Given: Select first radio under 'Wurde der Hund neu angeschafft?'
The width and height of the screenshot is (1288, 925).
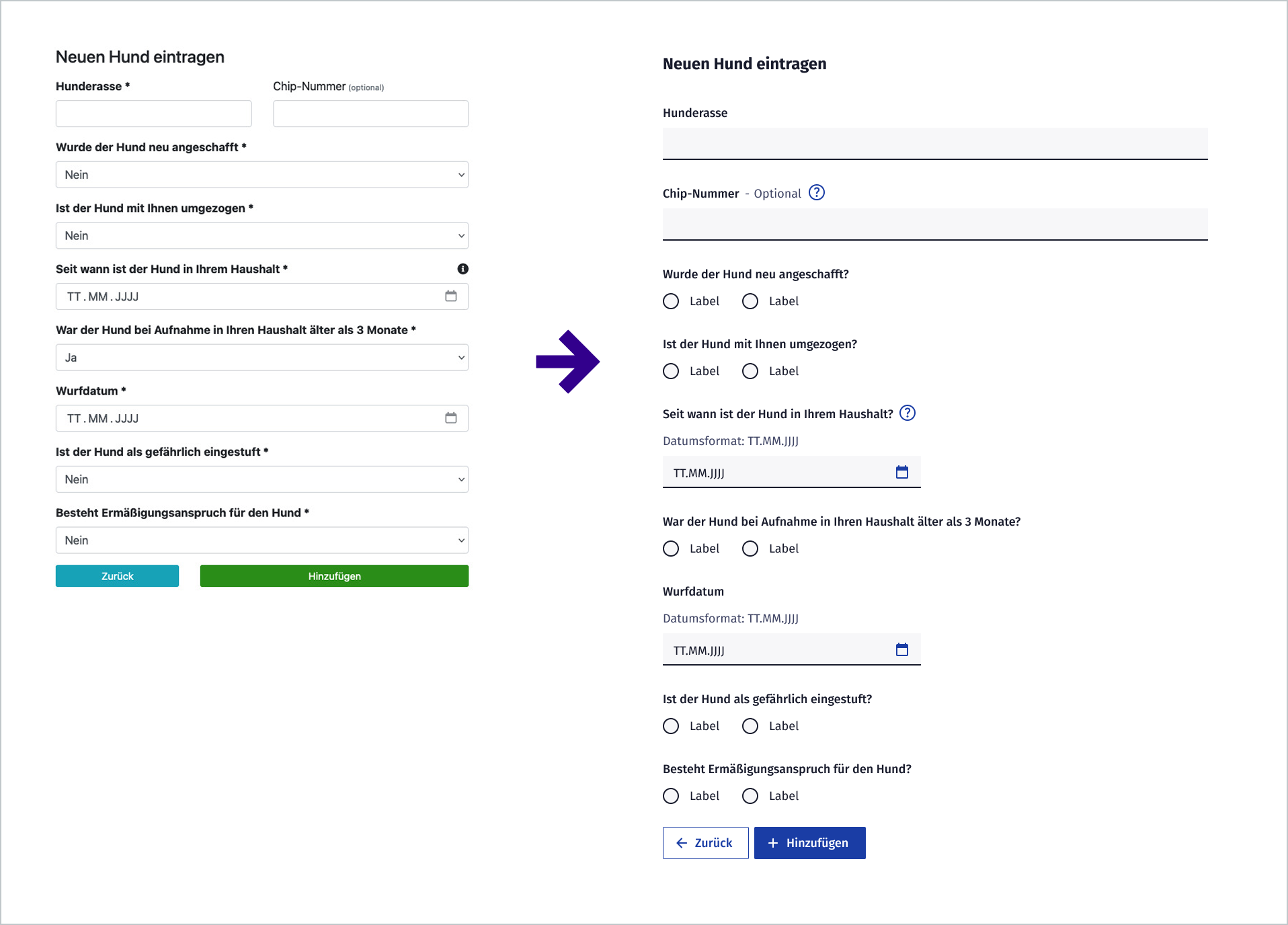Looking at the screenshot, I should tap(671, 301).
